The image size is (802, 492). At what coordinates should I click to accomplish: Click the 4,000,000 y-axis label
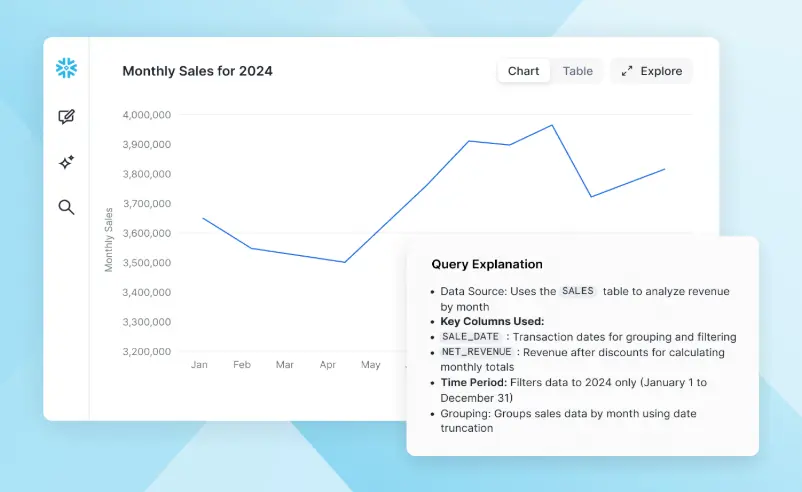[x=146, y=115]
